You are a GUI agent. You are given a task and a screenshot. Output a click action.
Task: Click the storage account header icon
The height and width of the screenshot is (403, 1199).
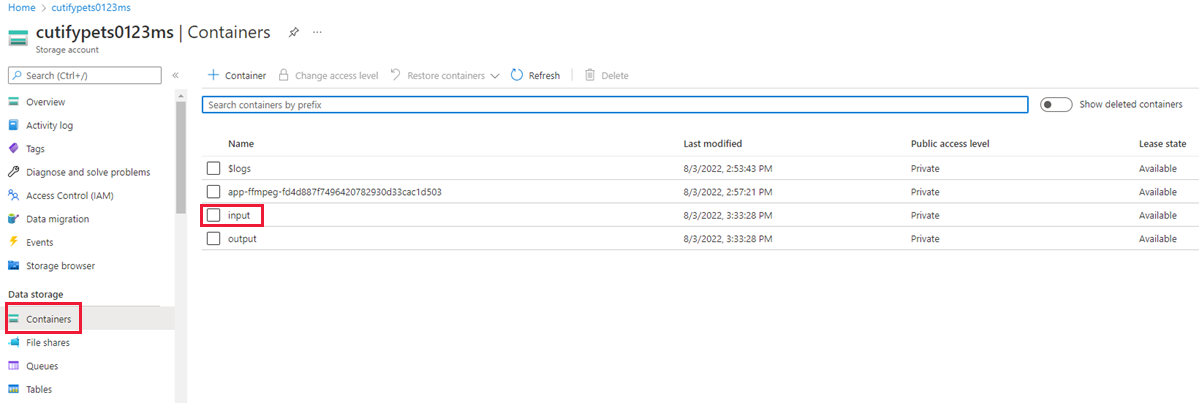[18, 39]
